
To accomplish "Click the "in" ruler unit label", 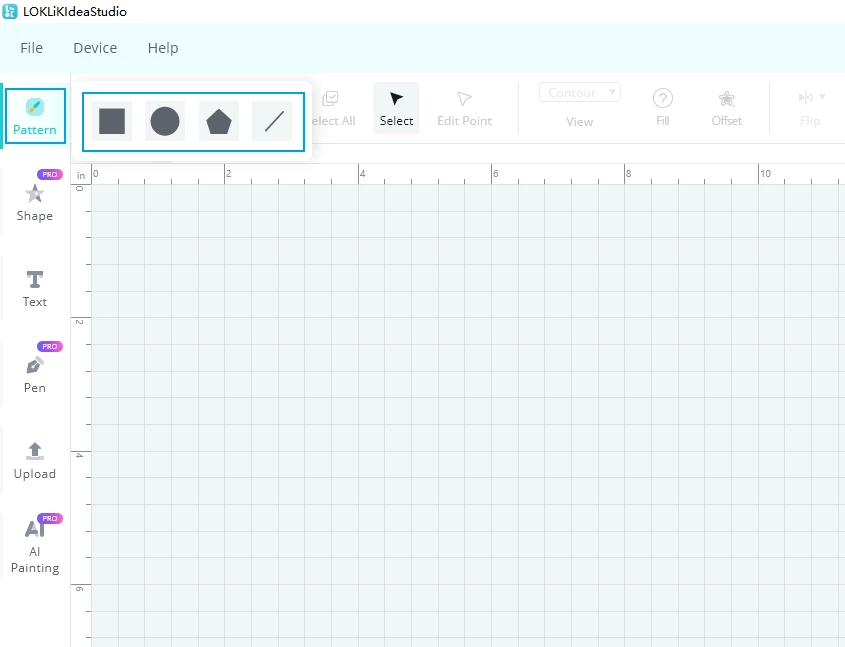I will pyautogui.click(x=81, y=175).
